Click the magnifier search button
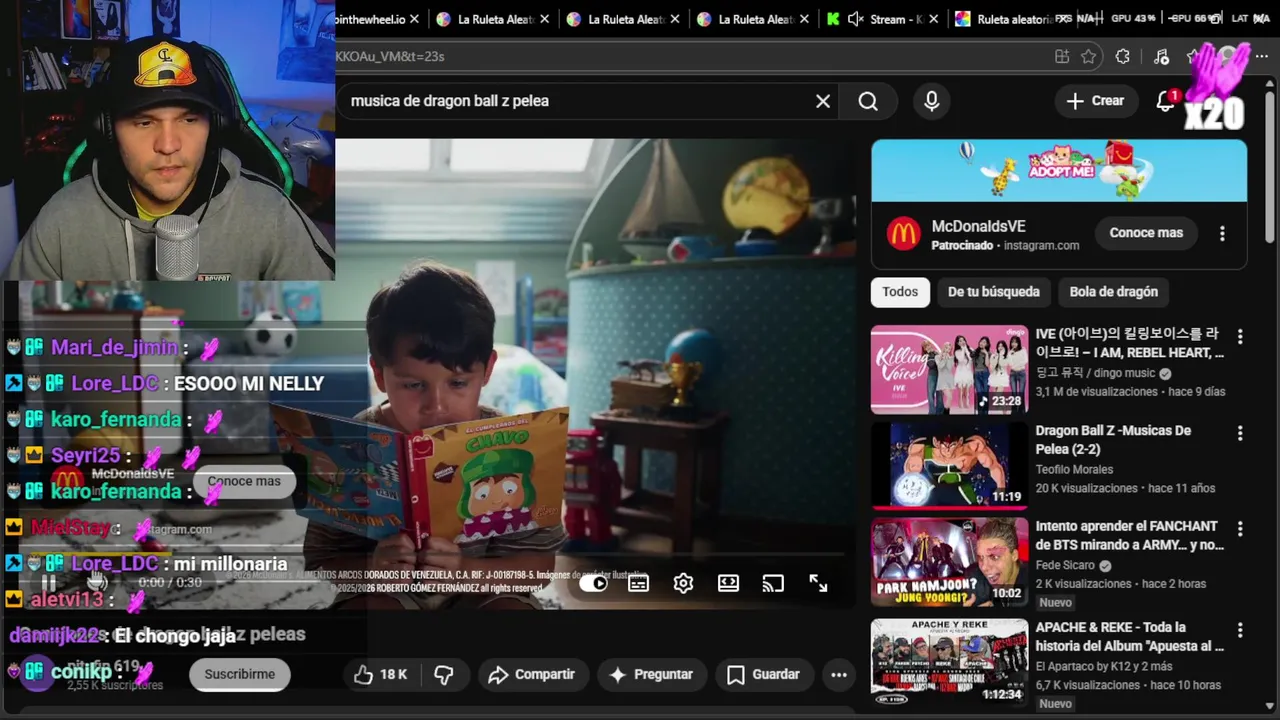This screenshot has height=720, width=1280. [868, 101]
